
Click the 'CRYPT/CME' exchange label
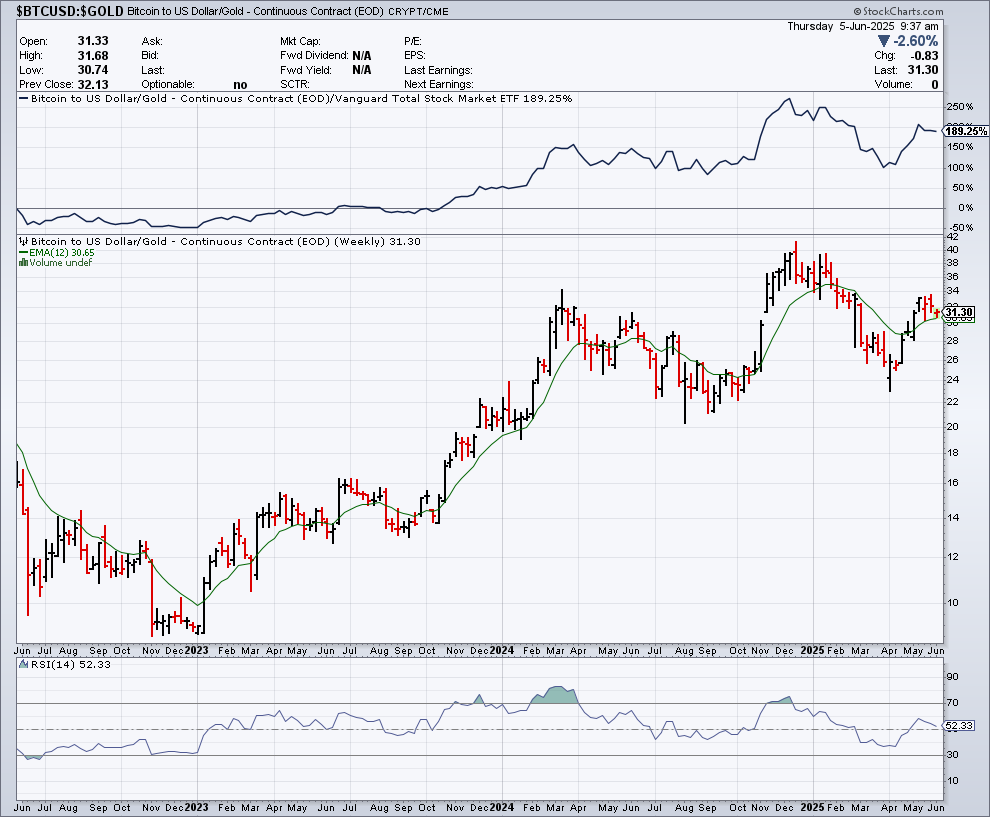pos(419,11)
